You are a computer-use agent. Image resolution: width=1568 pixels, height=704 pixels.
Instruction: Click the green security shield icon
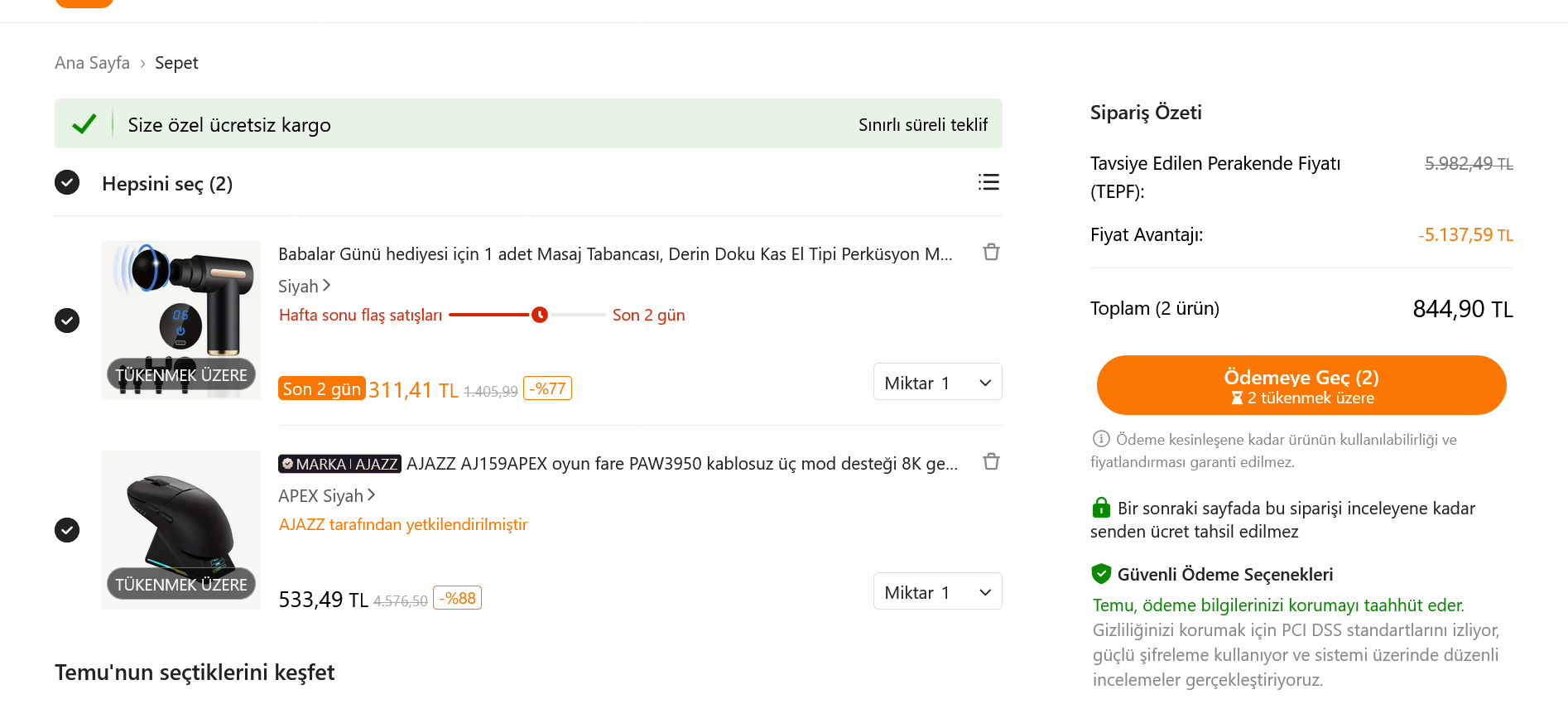[x=1101, y=574]
